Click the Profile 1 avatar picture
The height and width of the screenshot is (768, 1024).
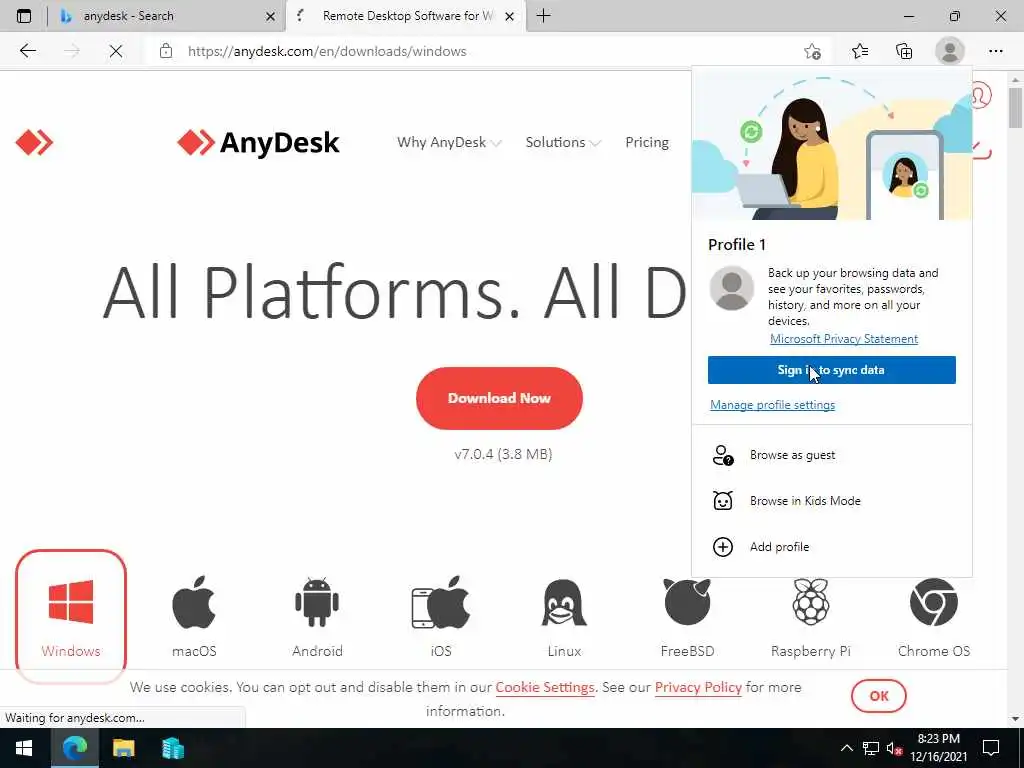pos(731,288)
